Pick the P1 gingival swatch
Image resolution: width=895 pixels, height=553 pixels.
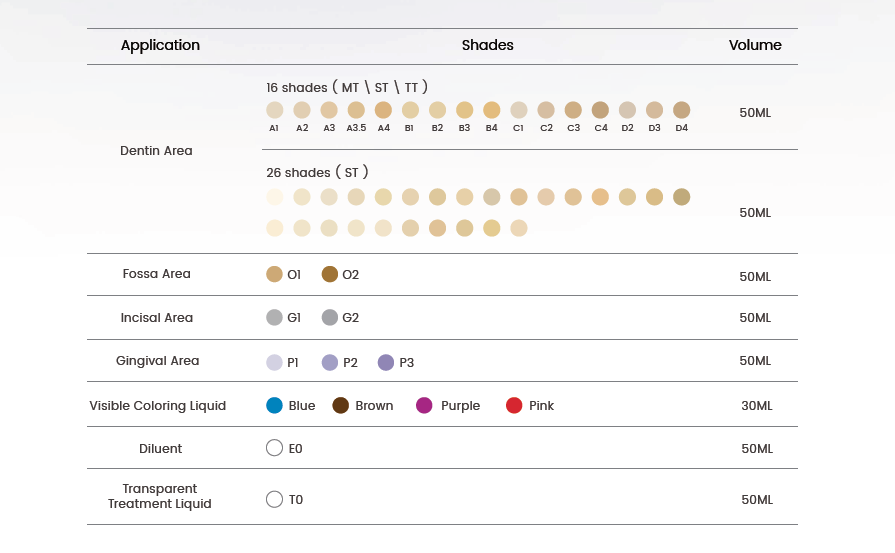pos(275,362)
